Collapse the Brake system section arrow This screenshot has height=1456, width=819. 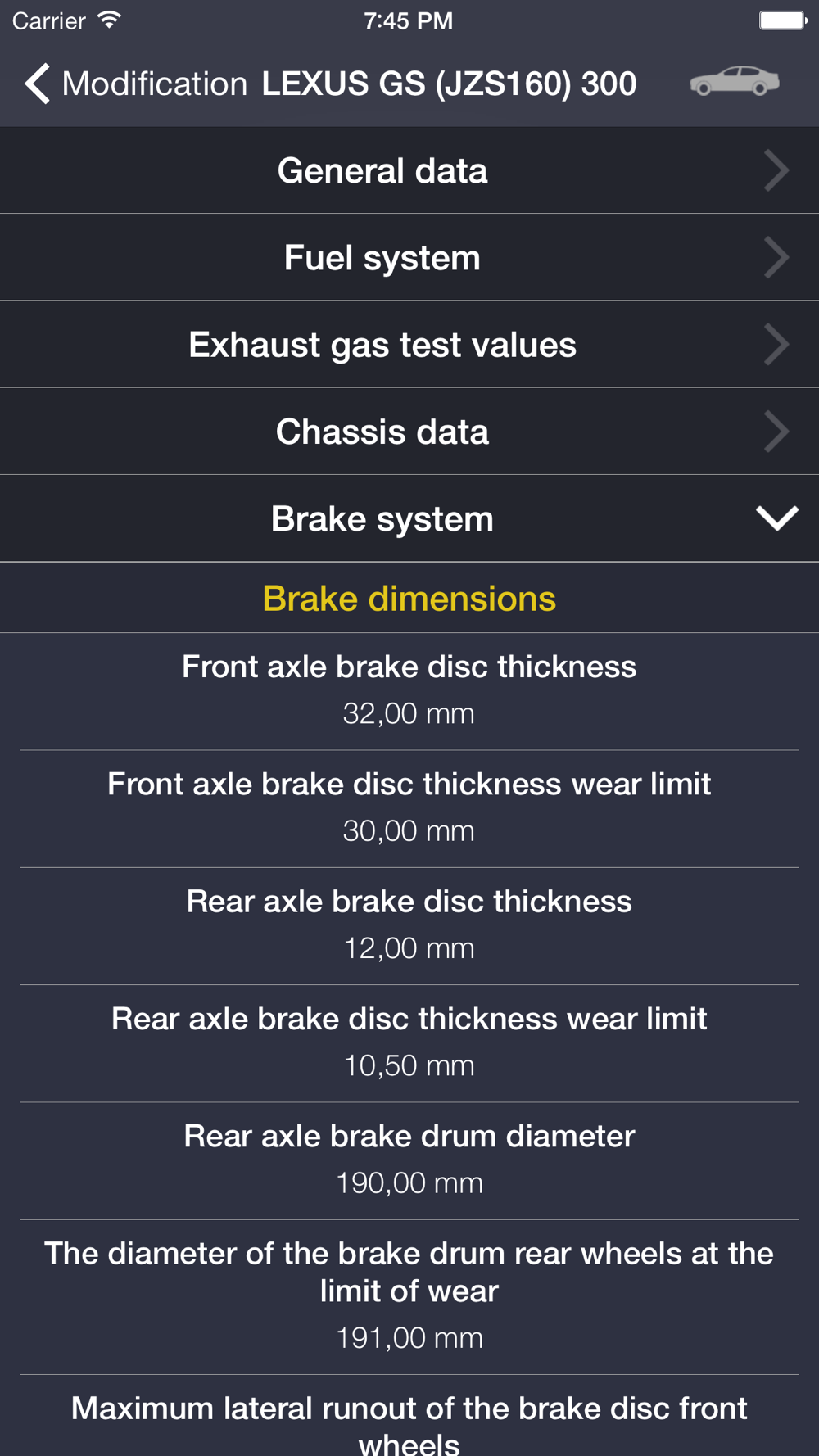tap(776, 518)
